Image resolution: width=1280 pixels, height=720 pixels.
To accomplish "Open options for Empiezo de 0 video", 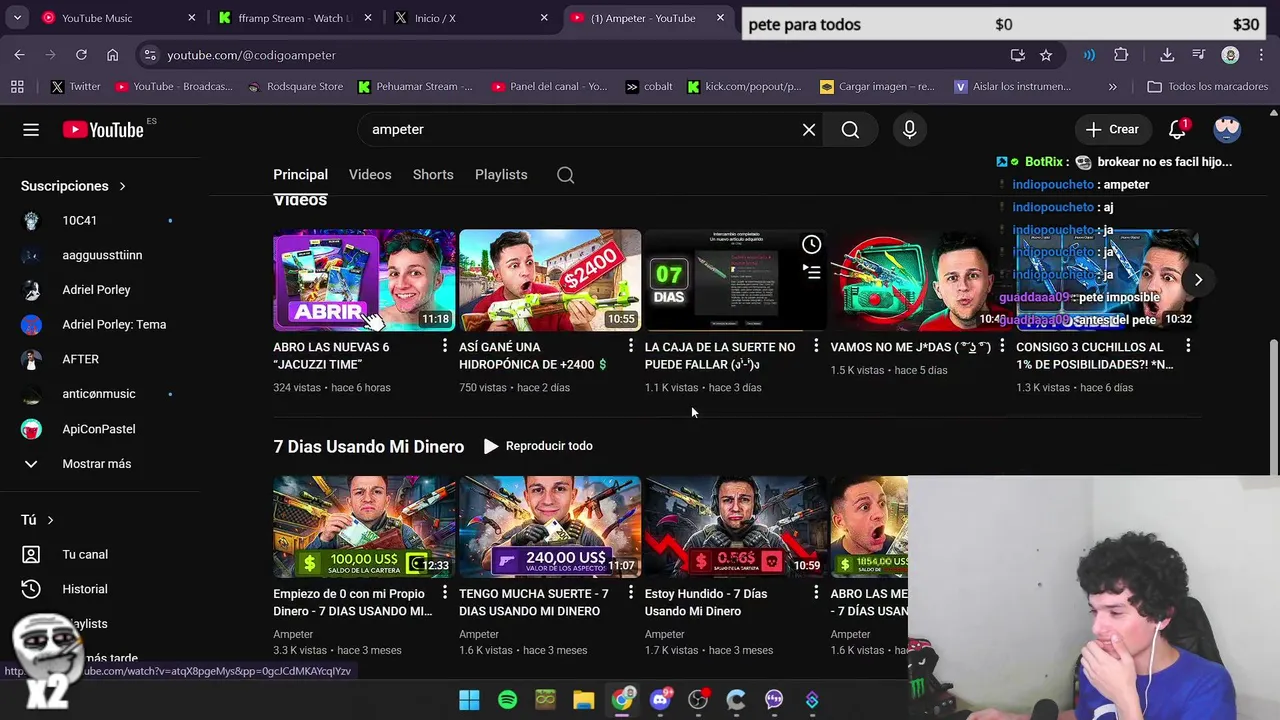I will (x=445, y=593).
